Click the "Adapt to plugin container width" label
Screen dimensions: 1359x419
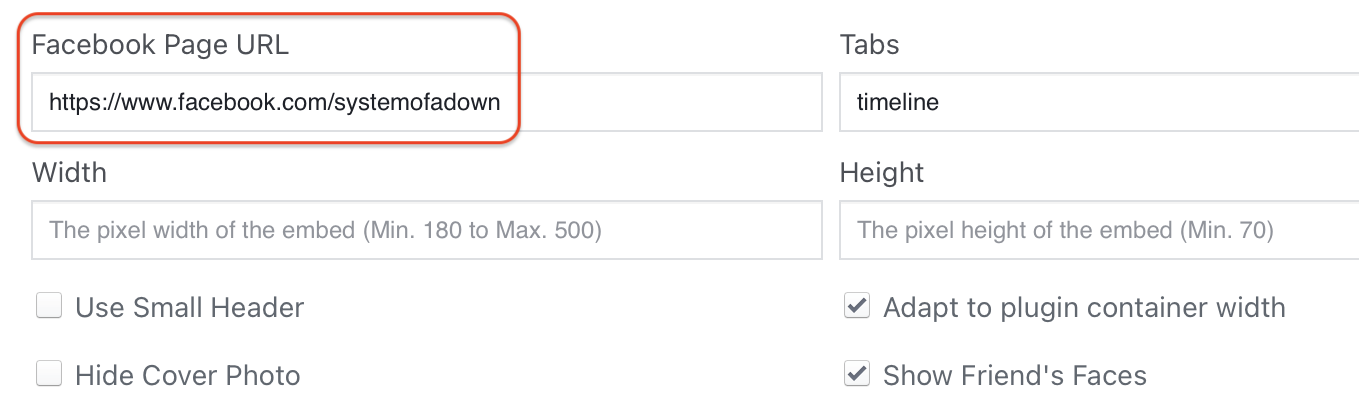pos(1084,307)
